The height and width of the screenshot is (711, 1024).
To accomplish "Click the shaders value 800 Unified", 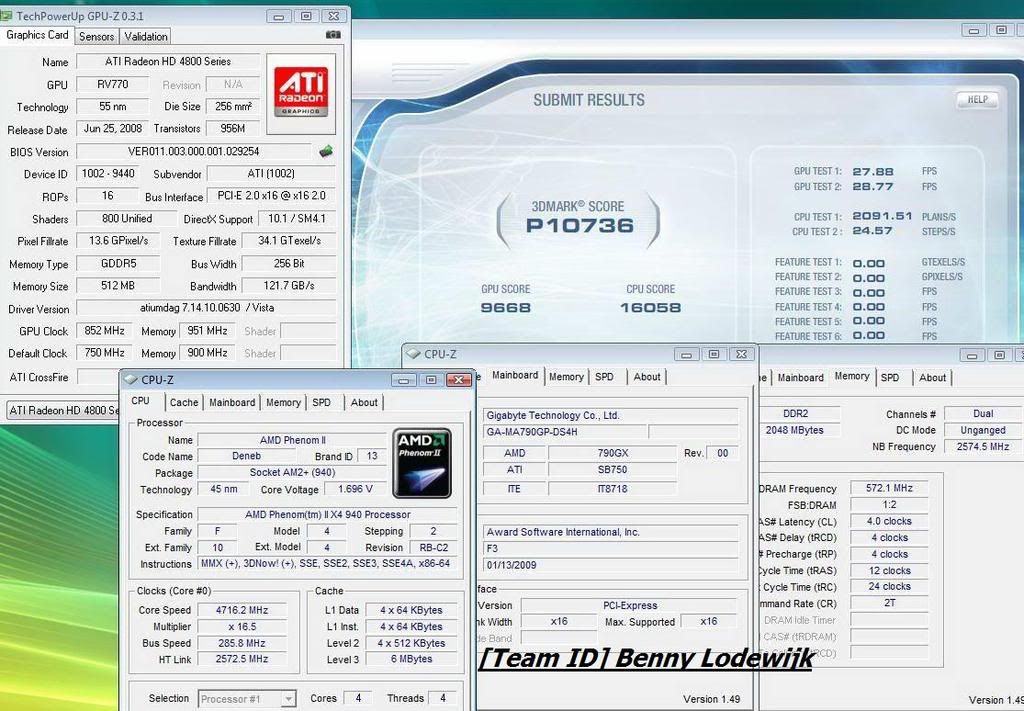I will tap(127, 219).
